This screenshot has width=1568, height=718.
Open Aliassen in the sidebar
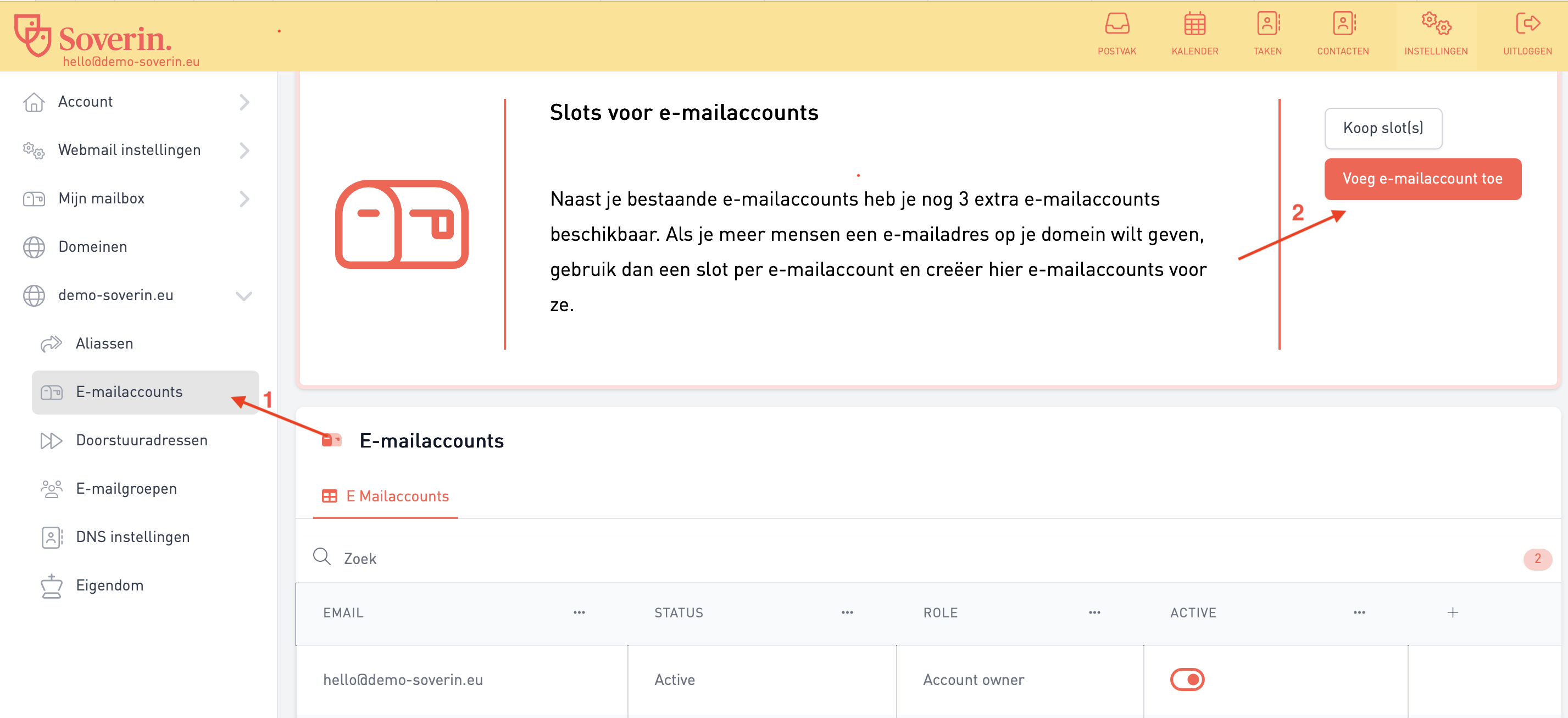pos(104,344)
